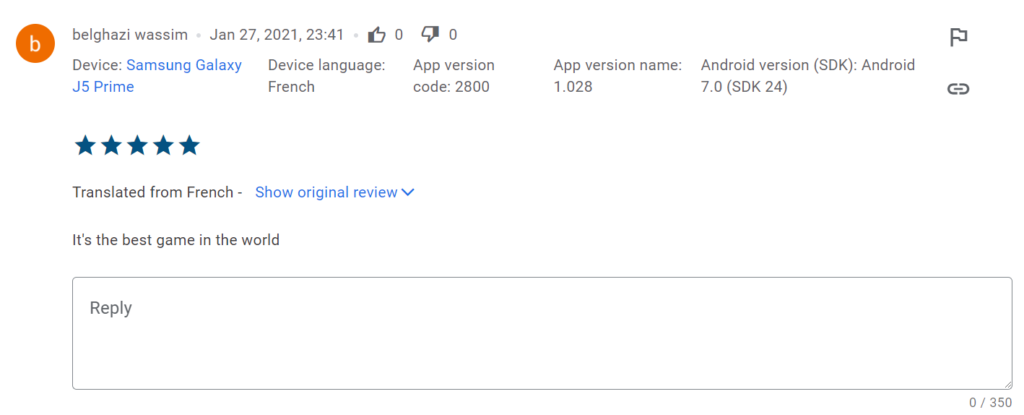This screenshot has width=1024, height=415.
Task: Copy the review link using the chain icon
Action: 958,89
